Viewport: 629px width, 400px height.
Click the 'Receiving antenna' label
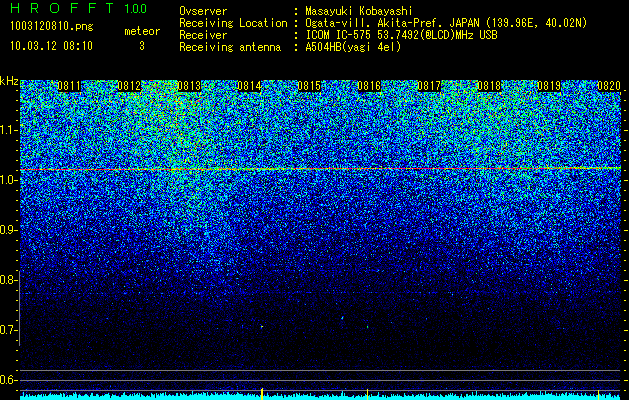coord(230,47)
